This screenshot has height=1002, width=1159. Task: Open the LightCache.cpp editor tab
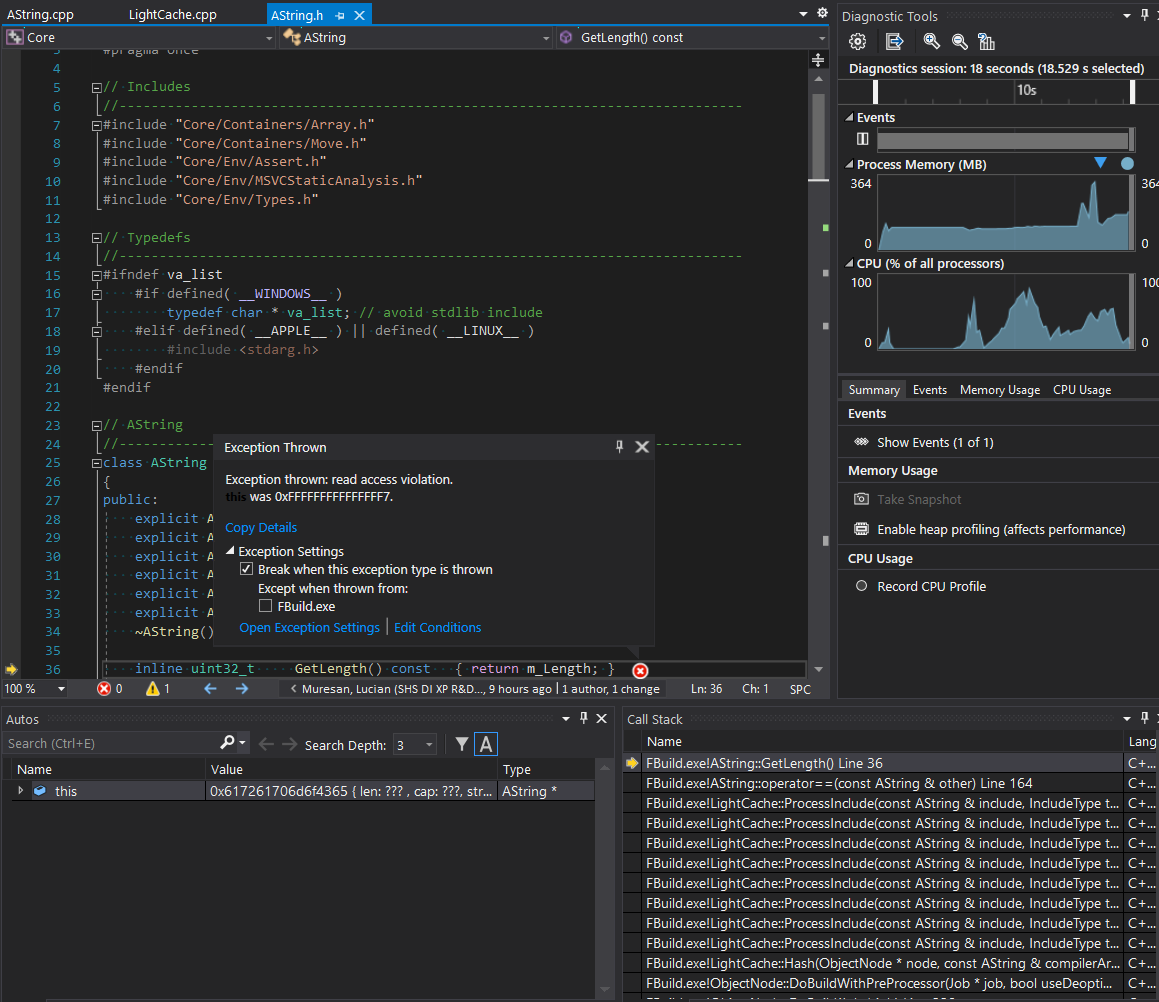tap(173, 15)
